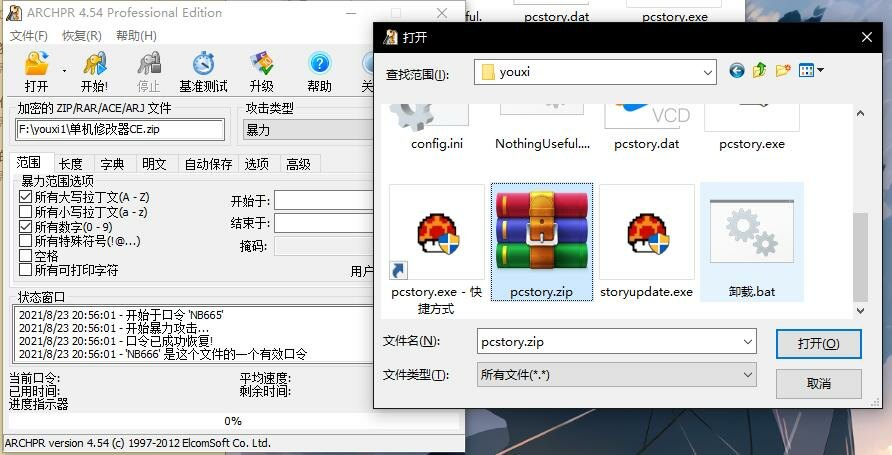Screen dimensions: 892x455
Task: Switch to the 范围 tab
Action: click(28, 163)
